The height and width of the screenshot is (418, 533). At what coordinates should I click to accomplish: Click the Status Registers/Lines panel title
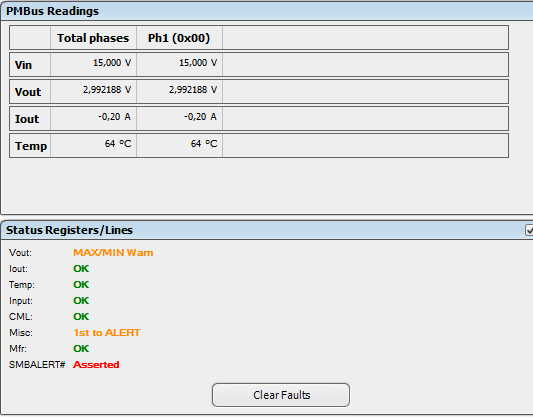69,230
